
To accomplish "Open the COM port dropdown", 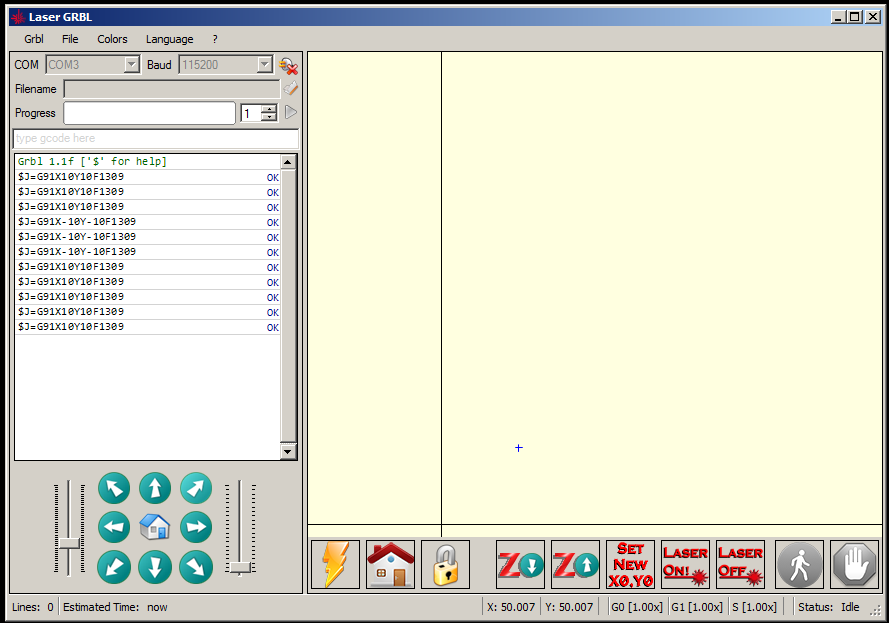I will tap(132, 65).
